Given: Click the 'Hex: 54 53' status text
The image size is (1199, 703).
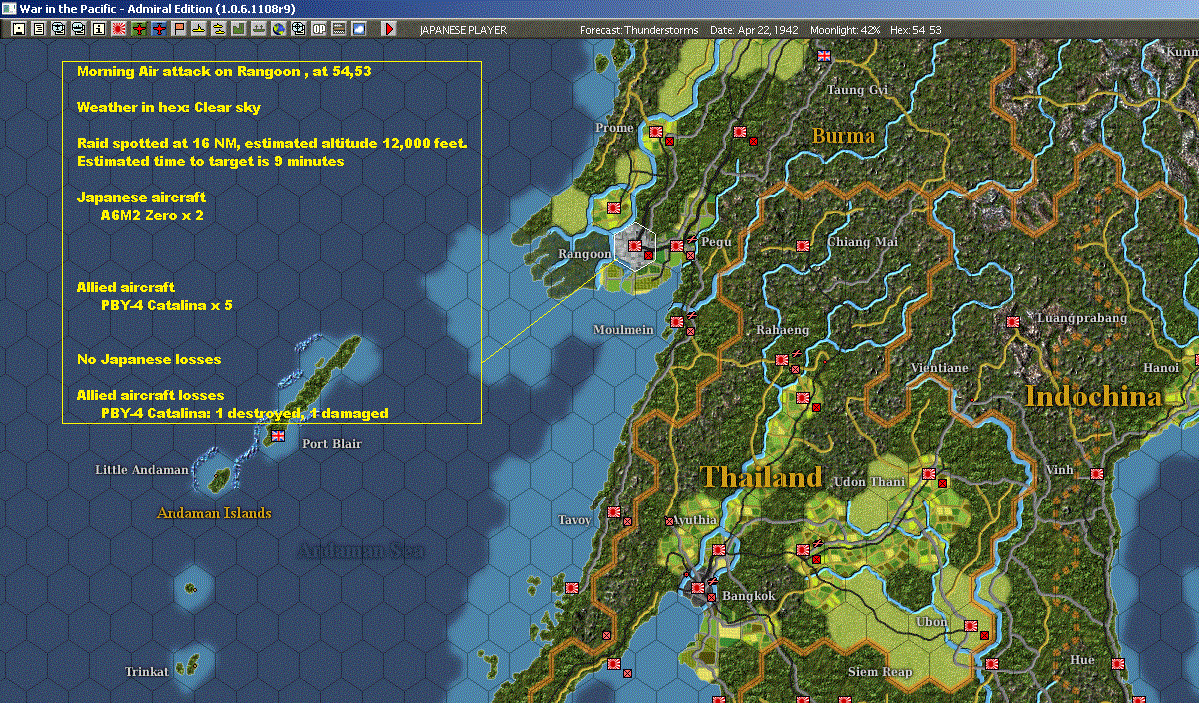Looking at the screenshot, I should click(915, 30).
